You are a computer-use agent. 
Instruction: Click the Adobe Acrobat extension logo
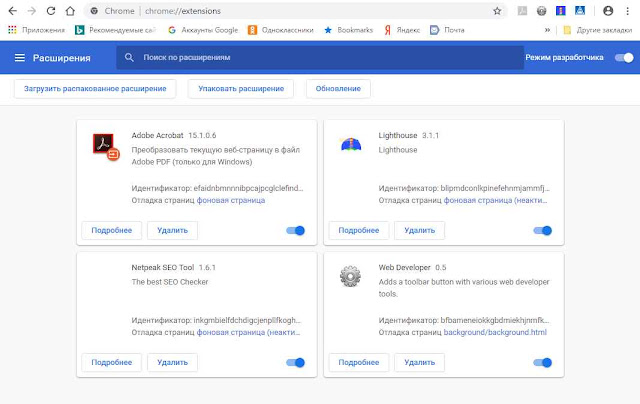105,146
